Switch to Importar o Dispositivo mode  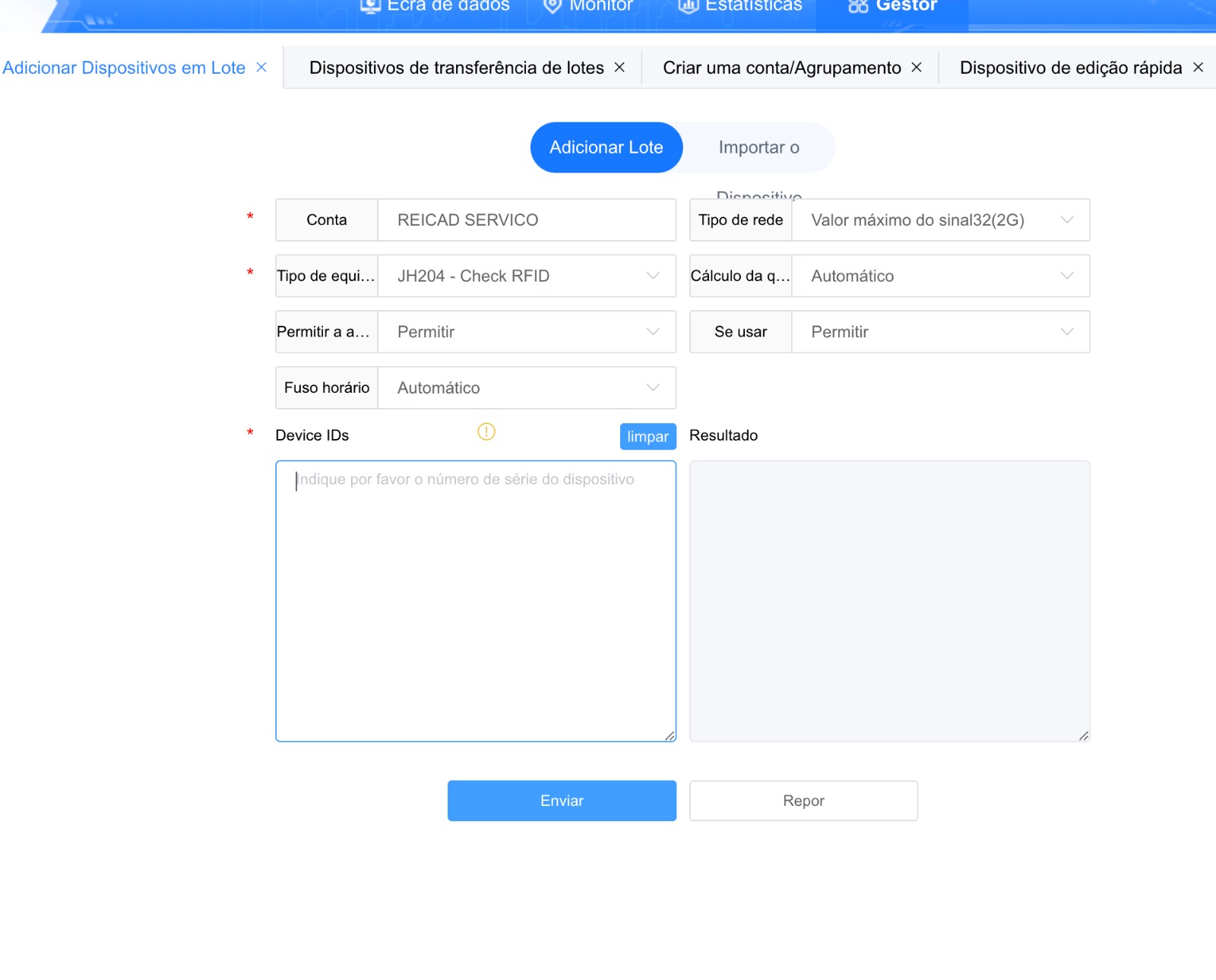point(758,147)
